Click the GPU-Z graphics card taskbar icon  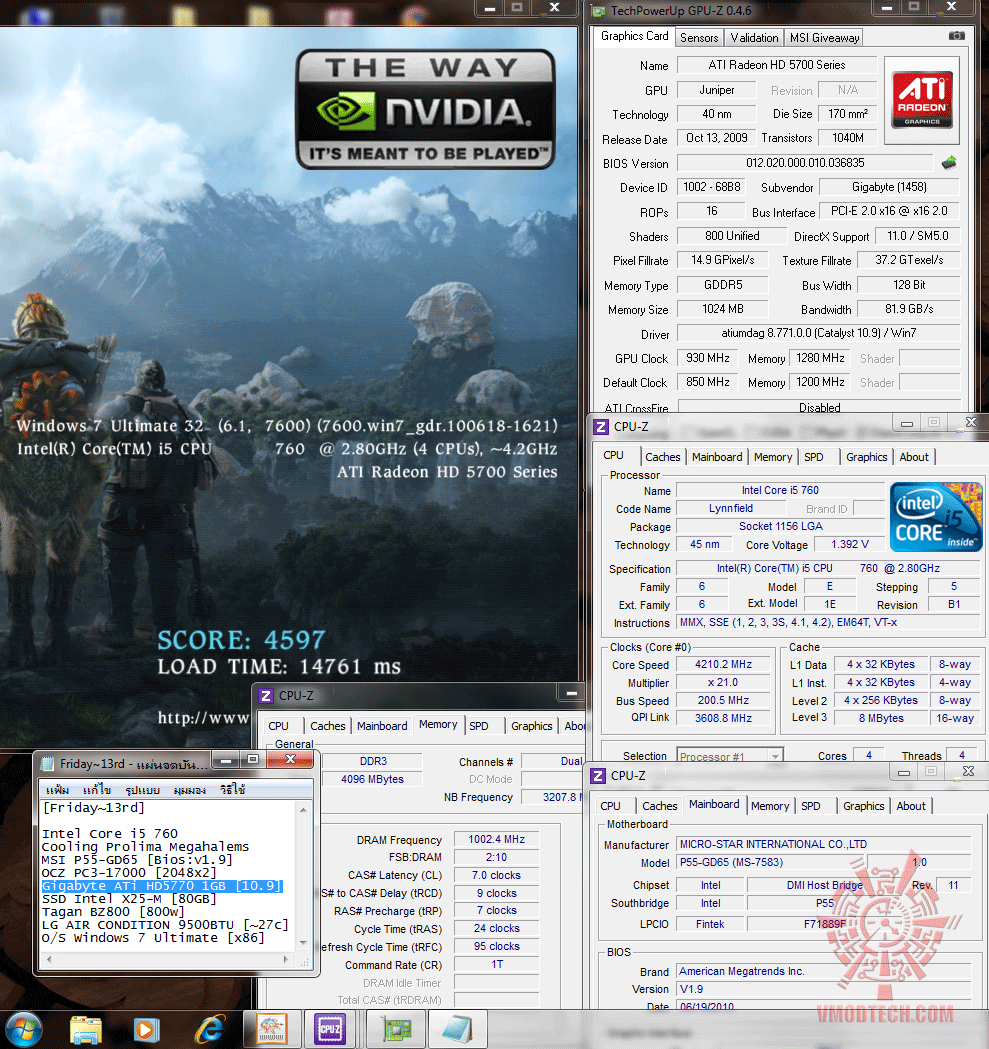coord(396,1029)
